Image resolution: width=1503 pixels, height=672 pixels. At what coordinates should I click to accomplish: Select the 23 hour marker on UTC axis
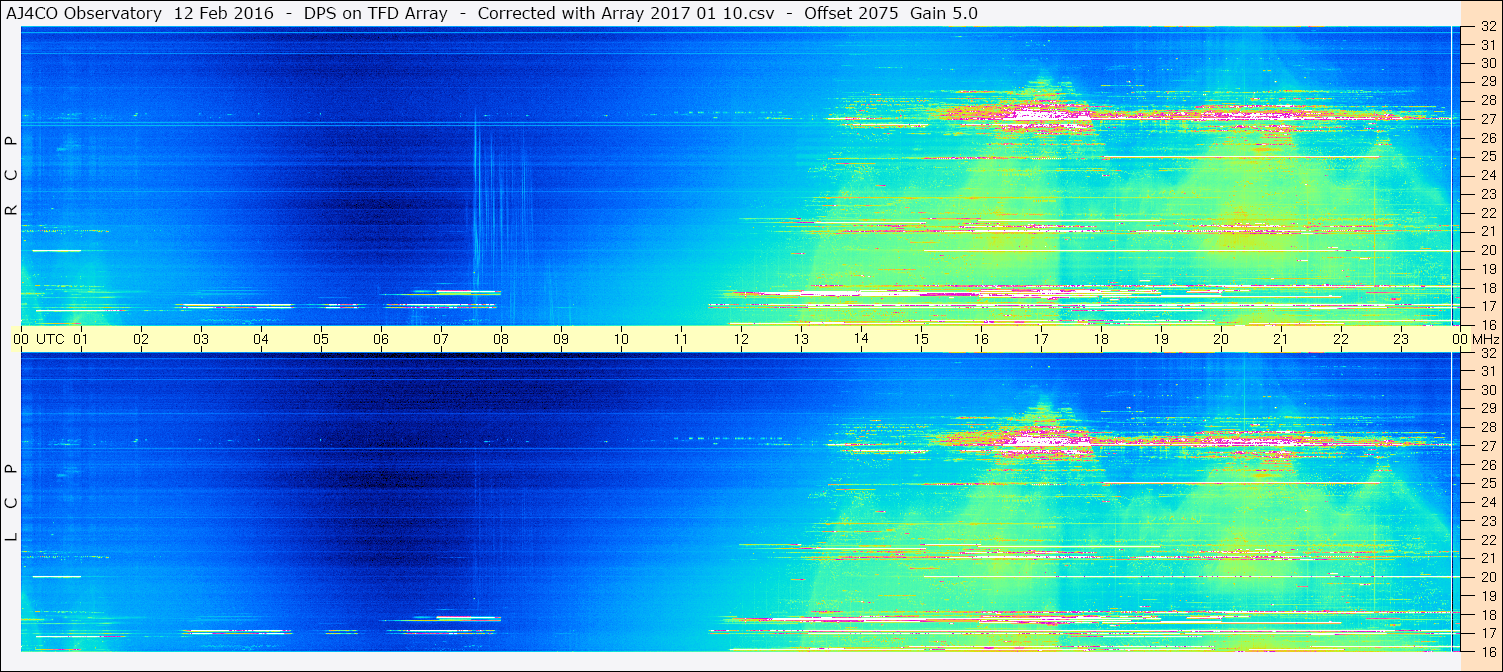[x=1401, y=339]
